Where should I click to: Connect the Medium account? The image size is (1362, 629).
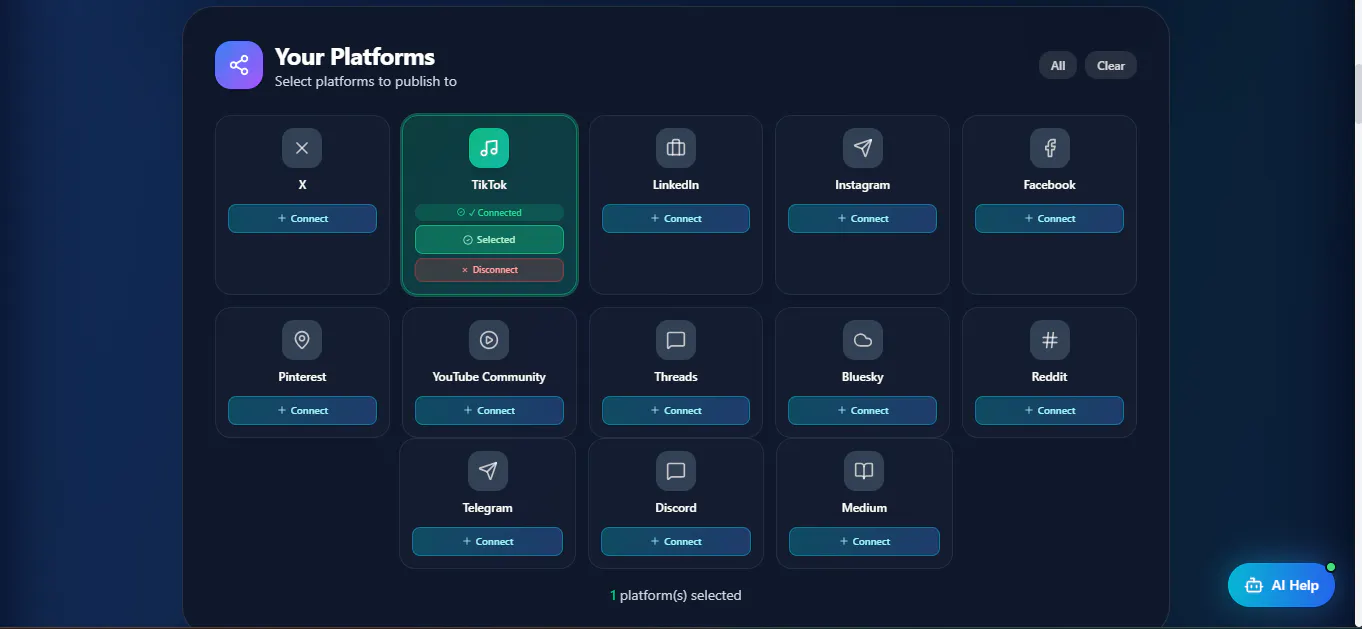coord(864,541)
